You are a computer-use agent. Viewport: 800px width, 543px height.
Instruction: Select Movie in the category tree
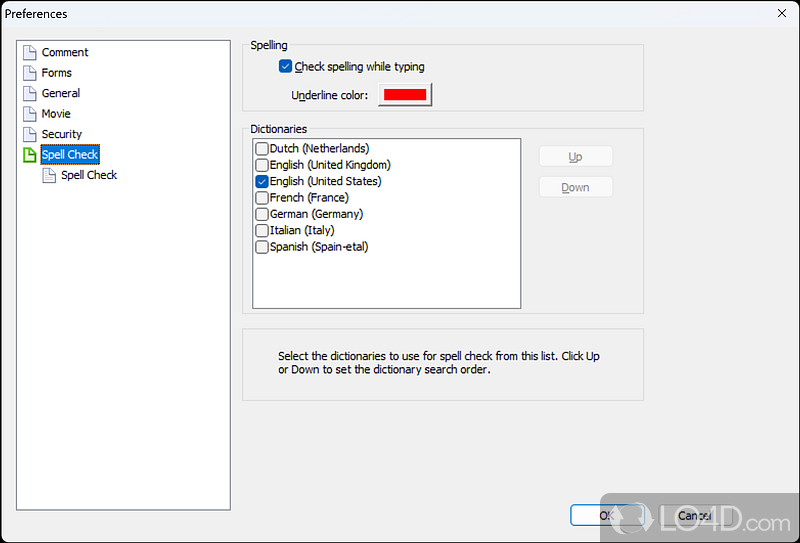pyautogui.click(x=56, y=114)
